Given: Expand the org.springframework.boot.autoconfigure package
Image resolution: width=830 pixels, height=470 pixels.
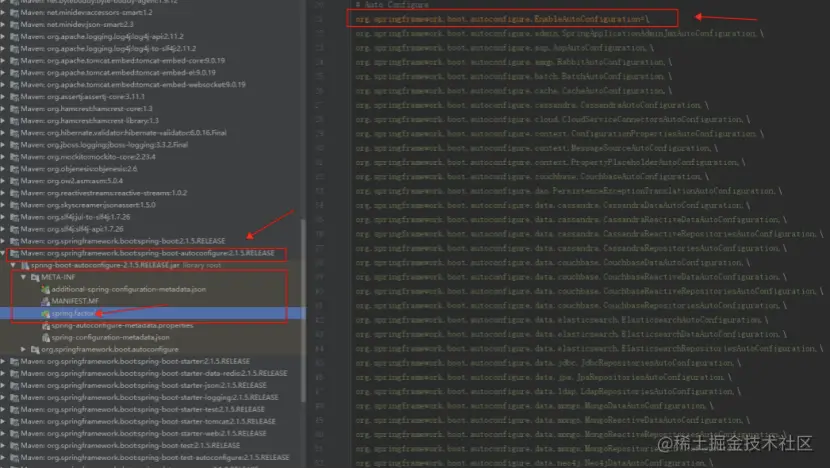Looking at the screenshot, I should [24, 349].
